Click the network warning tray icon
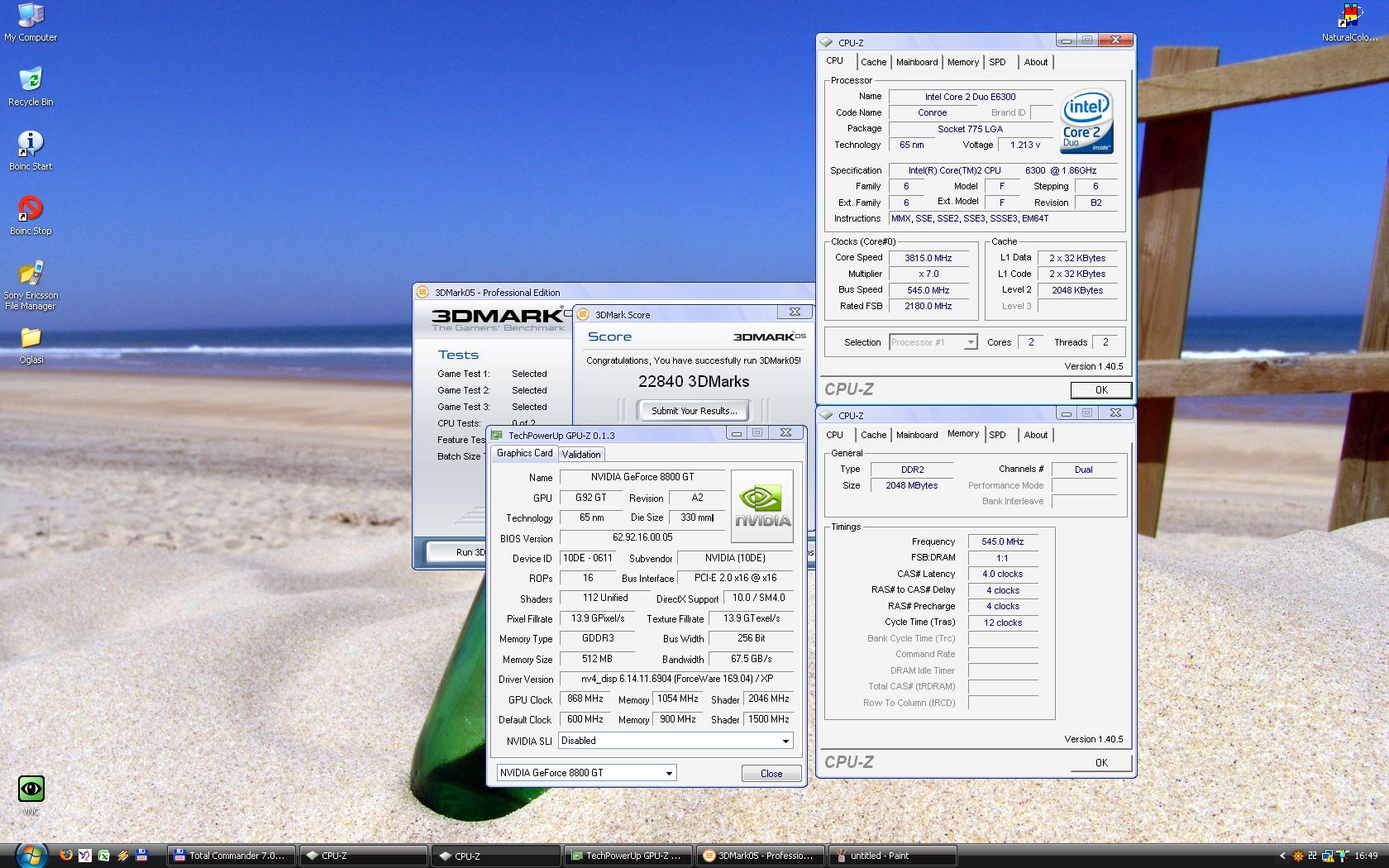 point(1327,856)
